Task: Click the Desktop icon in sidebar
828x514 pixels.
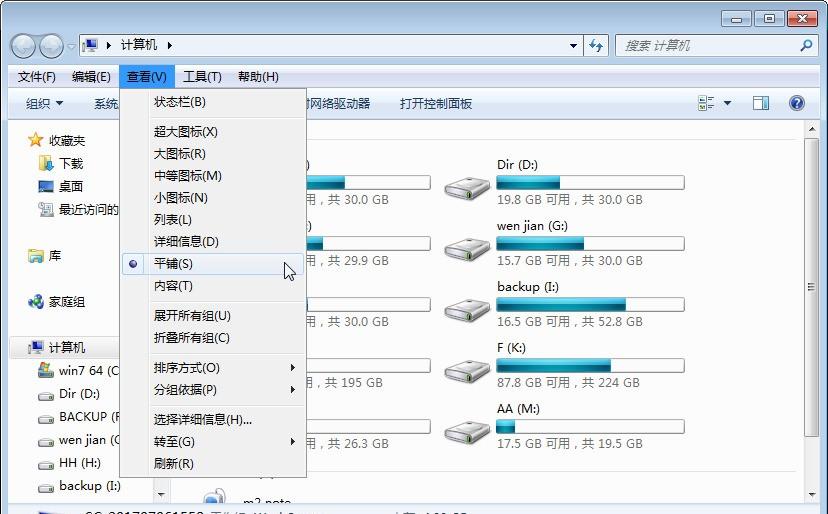Action: point(46,186)
